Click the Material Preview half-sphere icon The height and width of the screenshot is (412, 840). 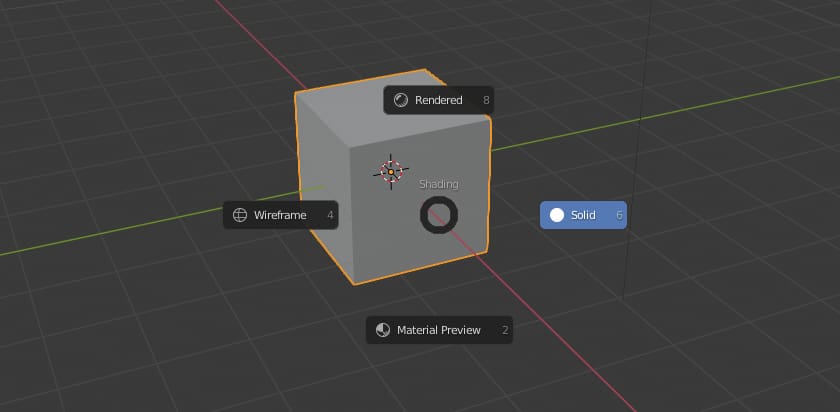(x=382, y=330)
